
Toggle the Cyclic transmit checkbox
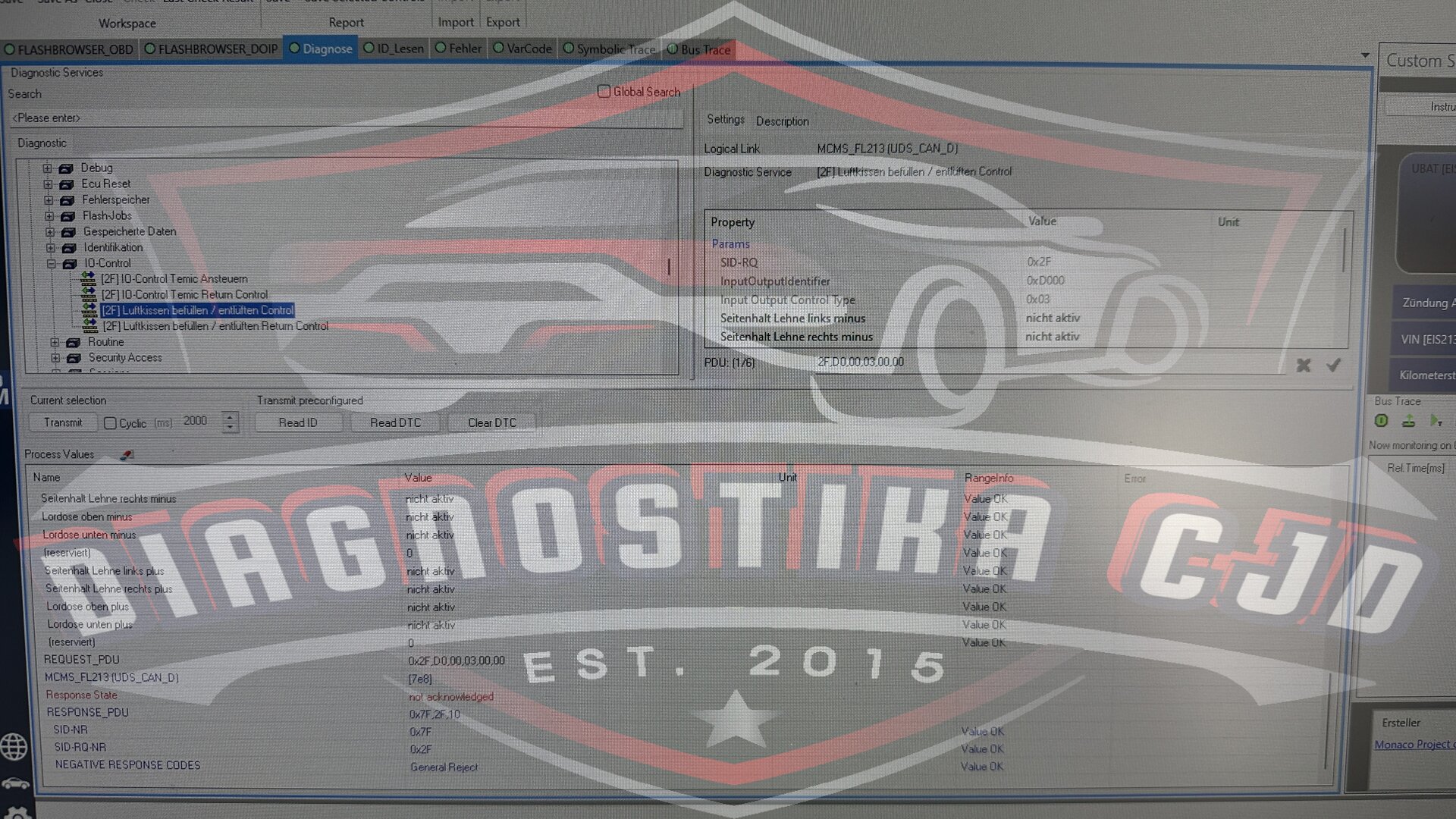[x=111, y=423]
